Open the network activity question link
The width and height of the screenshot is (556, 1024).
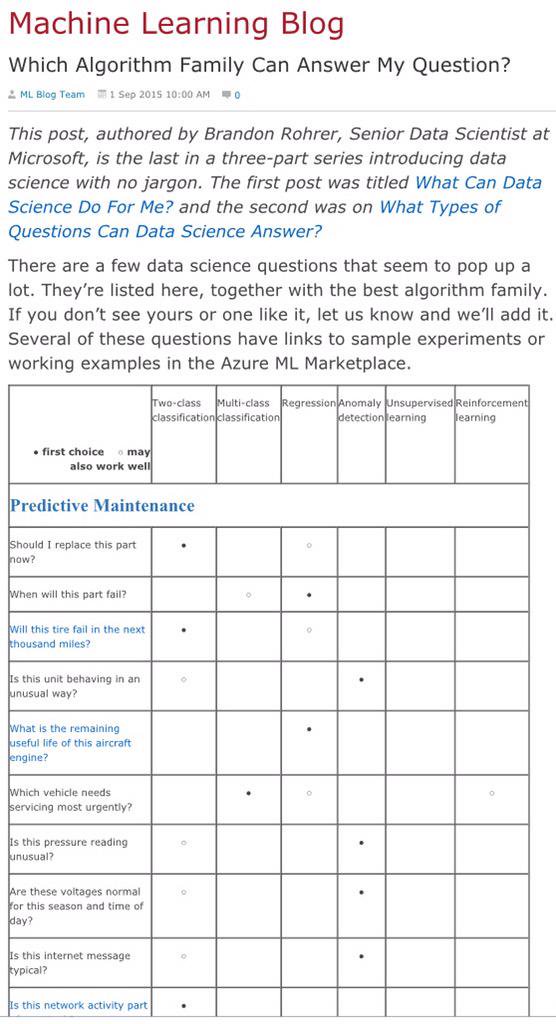(78, 1006)
